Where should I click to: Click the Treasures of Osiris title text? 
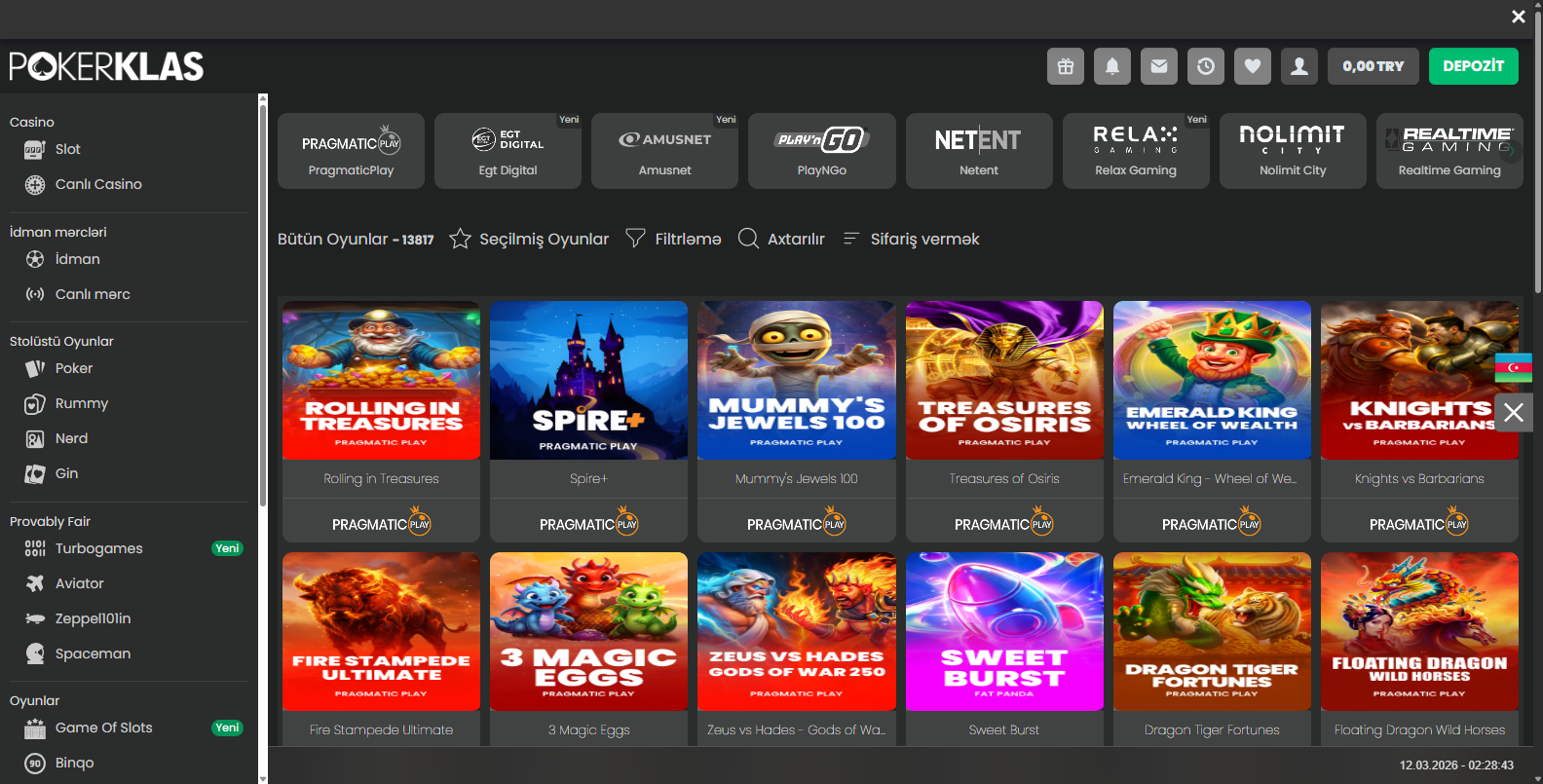click(x=1004, y=478)
